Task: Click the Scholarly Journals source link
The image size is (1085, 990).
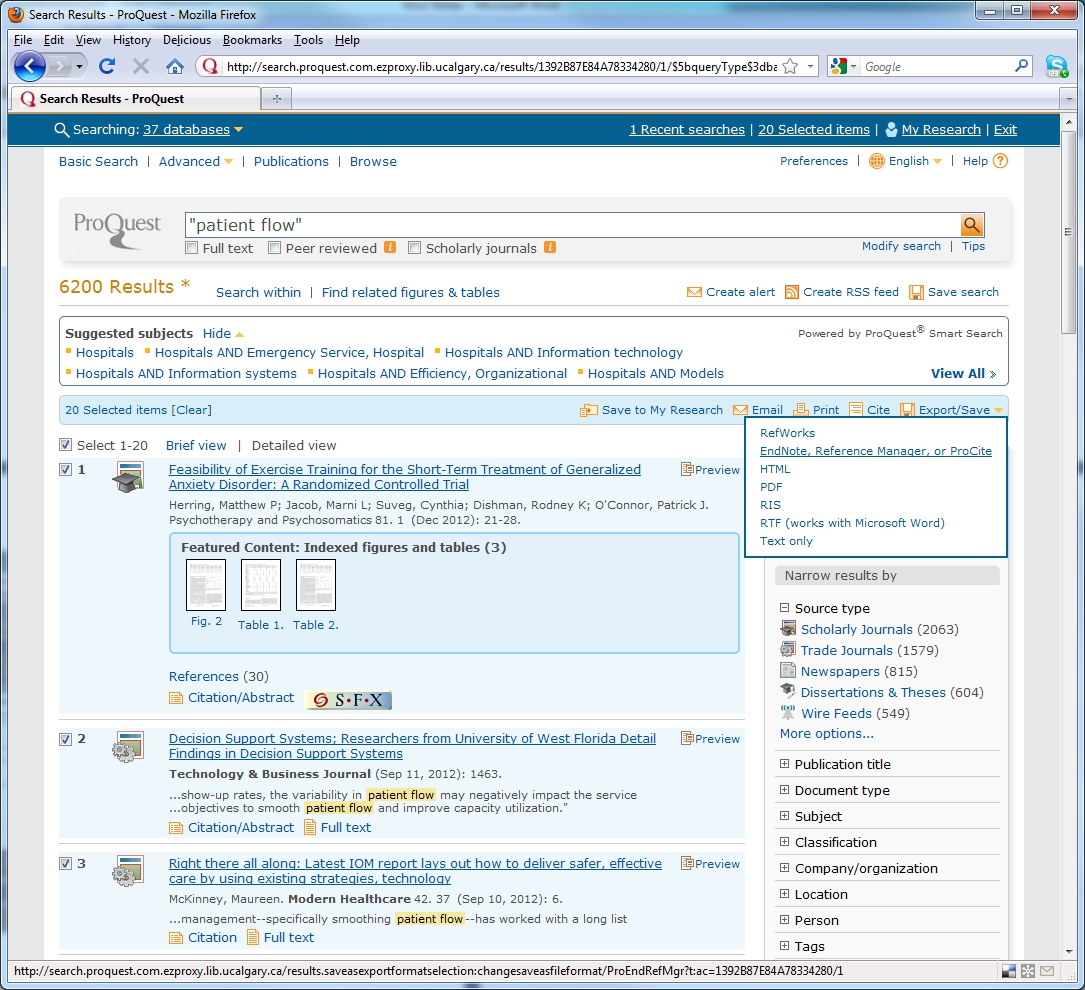Action: [856, 629]
